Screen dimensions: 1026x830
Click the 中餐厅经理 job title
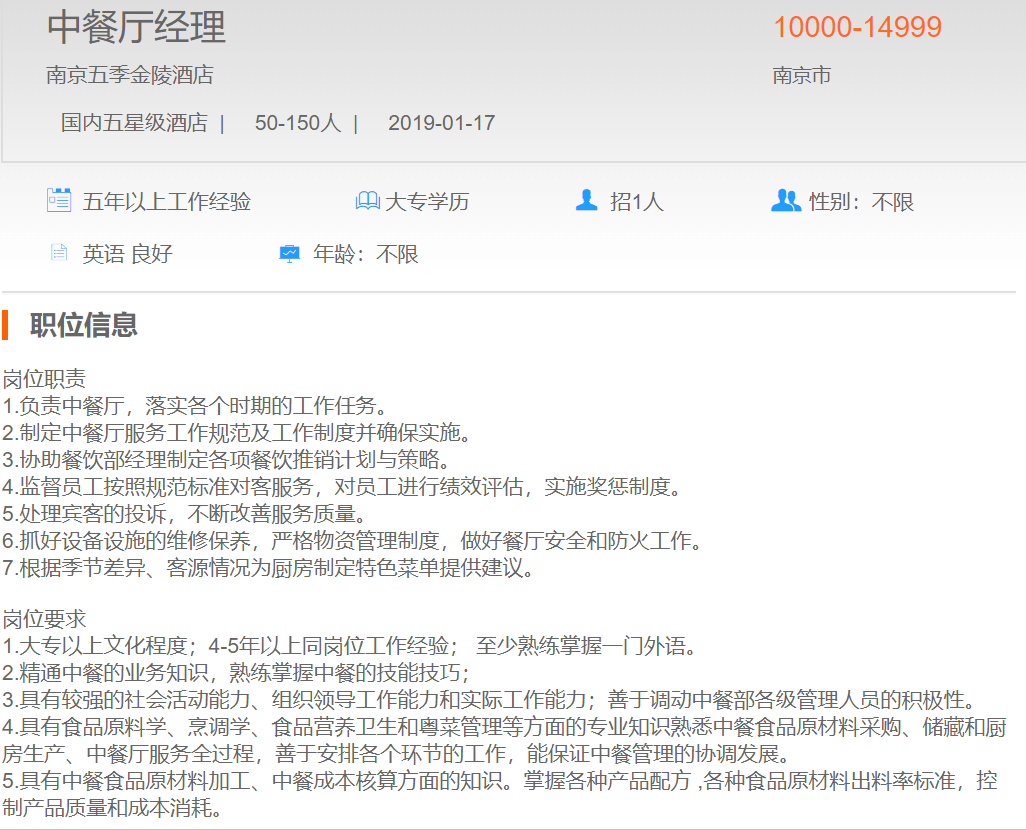coord(136,27)
